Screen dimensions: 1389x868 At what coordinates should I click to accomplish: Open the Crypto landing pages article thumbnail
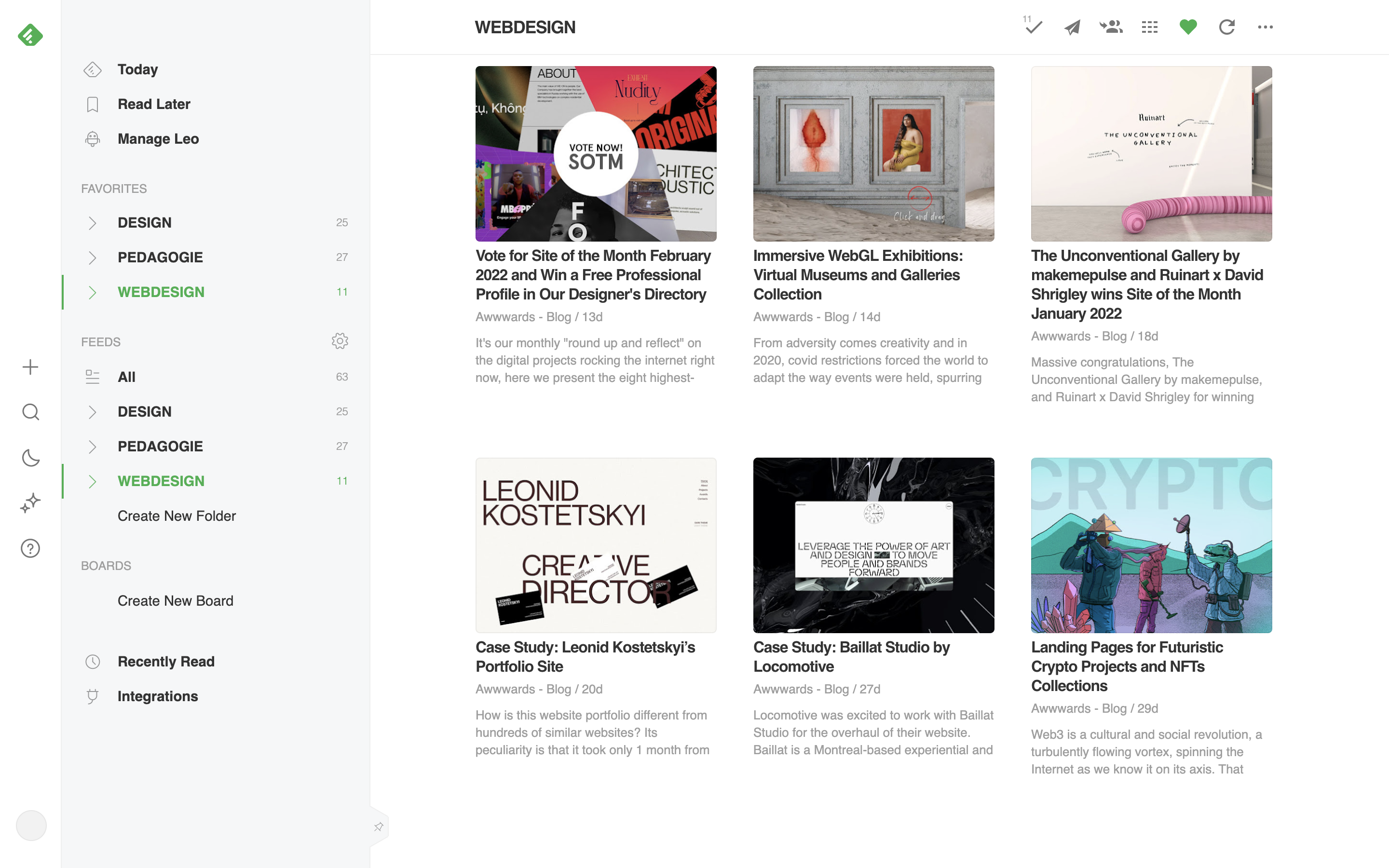click(1151, 545)
